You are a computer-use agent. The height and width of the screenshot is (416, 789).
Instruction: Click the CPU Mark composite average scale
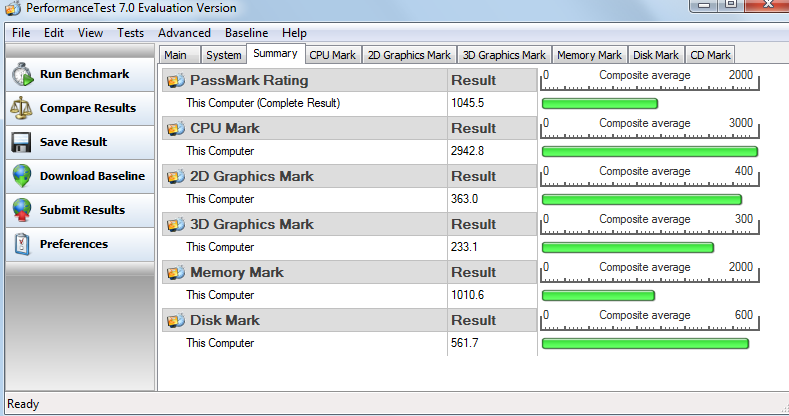[650, 128]
